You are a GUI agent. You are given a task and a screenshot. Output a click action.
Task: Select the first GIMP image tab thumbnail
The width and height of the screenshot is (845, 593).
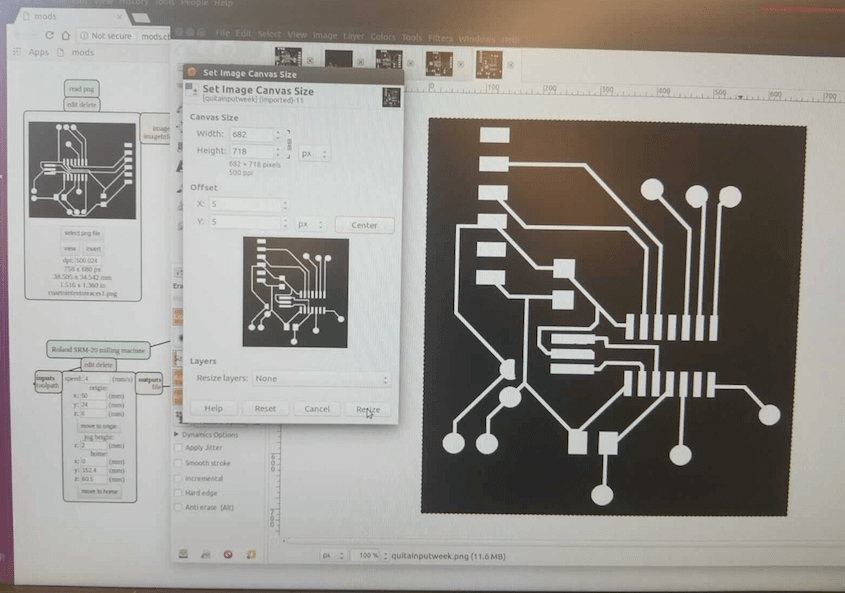tap(288, 59)
